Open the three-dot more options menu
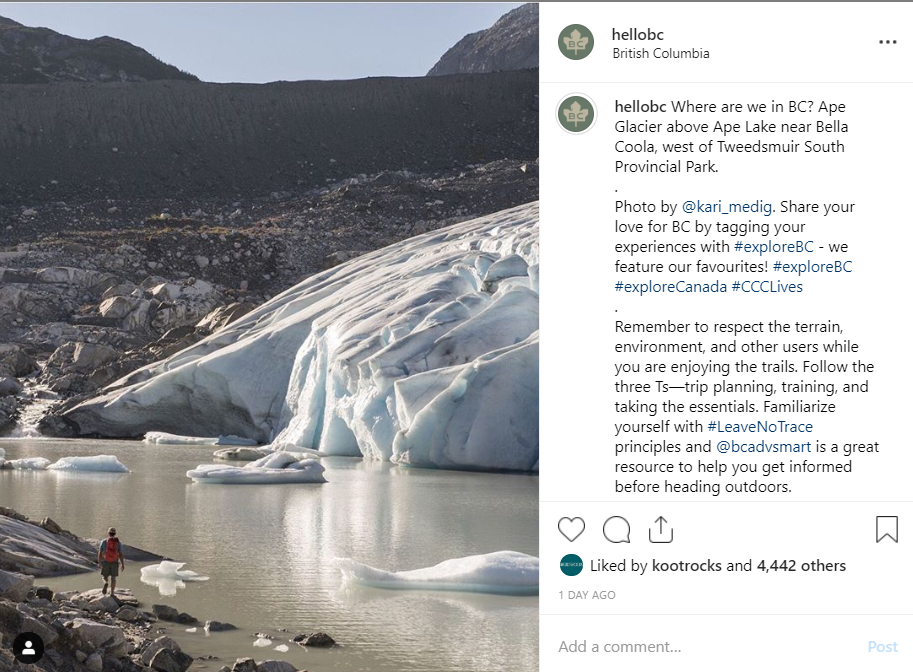This screenshot has width=913, height=672. coord(887,43)
